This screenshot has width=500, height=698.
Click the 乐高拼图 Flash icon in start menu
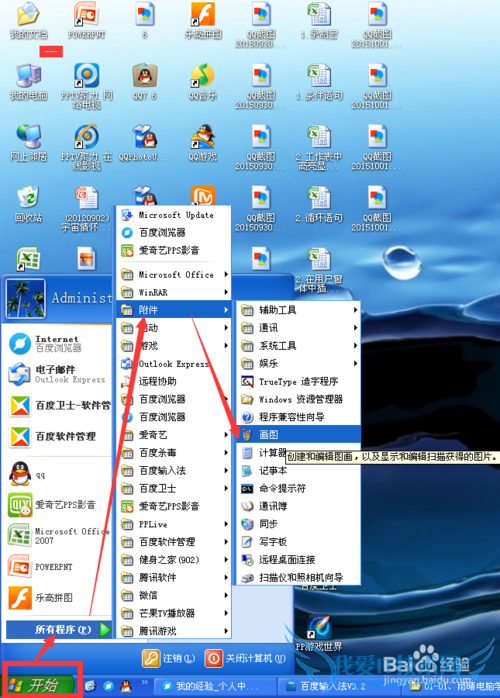point(20,597)
